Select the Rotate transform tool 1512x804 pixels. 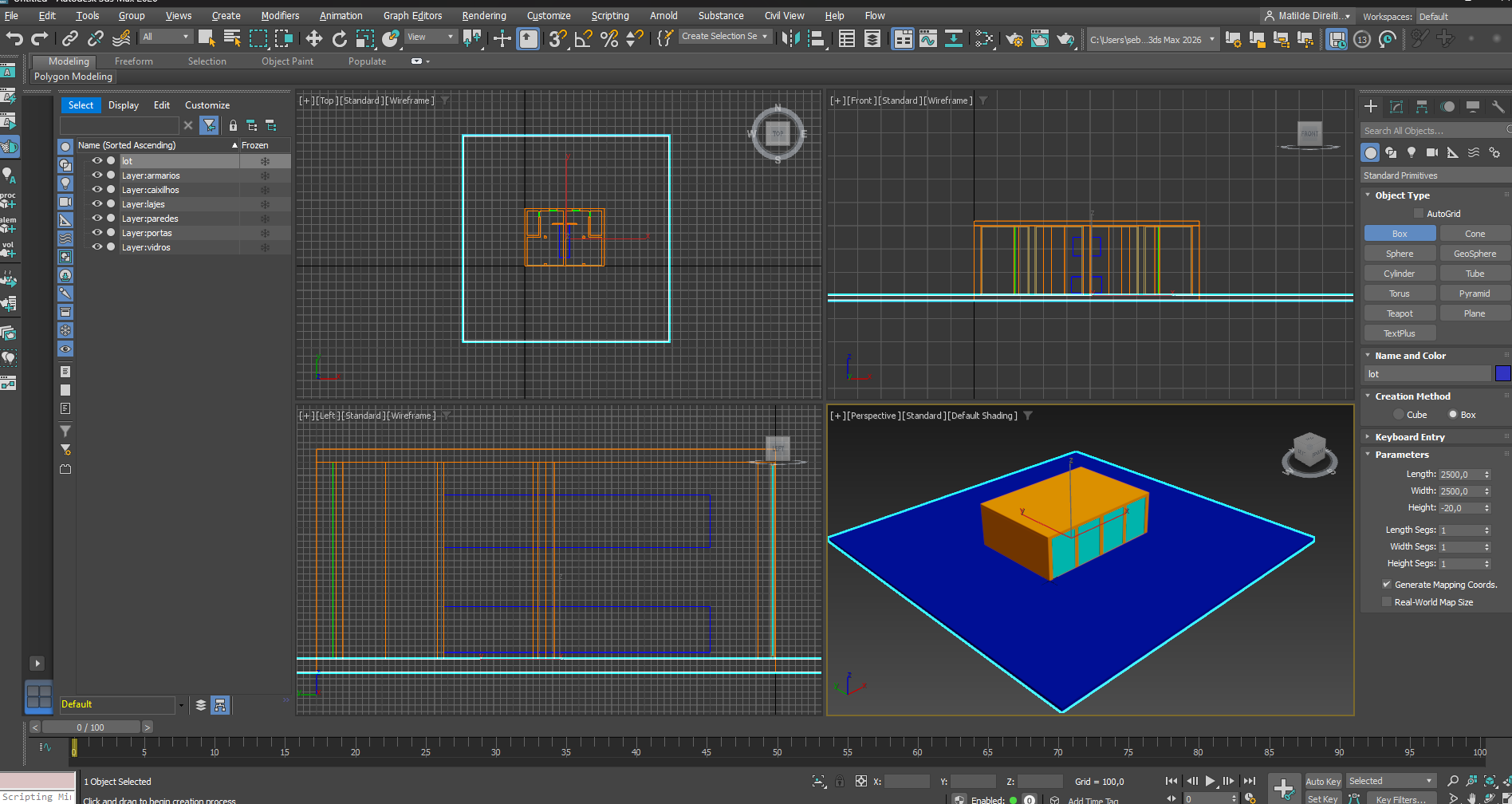point(340,38)
